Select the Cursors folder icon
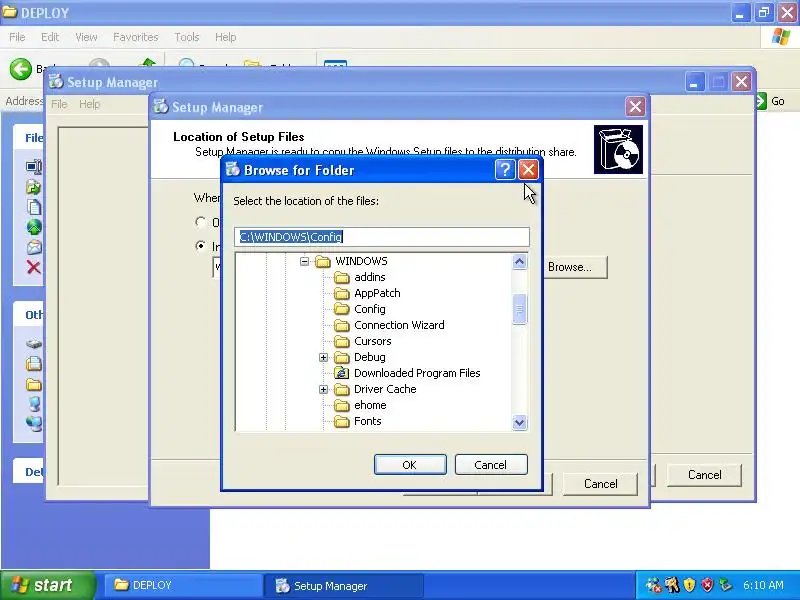The height and width of the screenshot is (600, 800). (341, 341)
